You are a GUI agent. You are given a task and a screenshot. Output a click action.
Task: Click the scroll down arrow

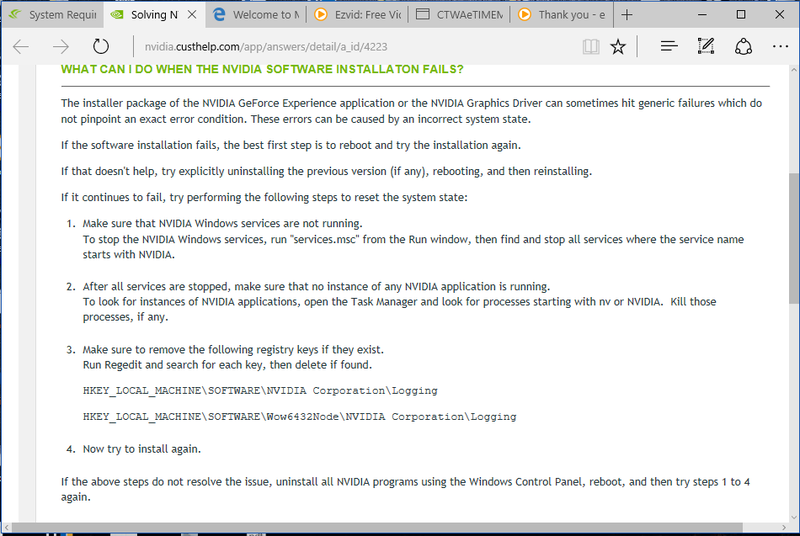(794, 517)
